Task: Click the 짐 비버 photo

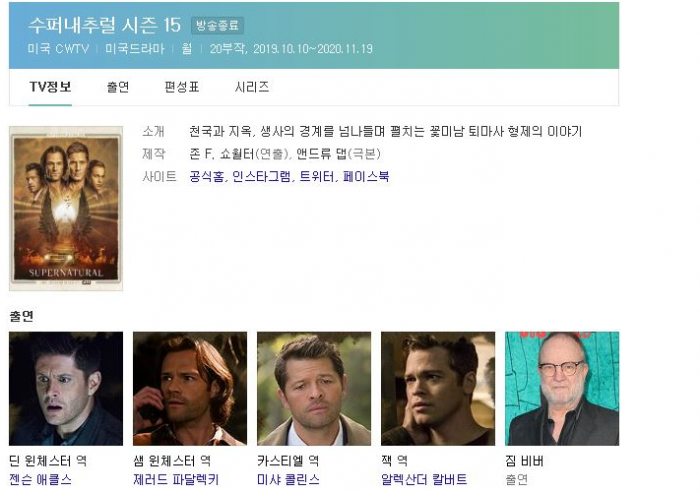Action: click(562, 389)
